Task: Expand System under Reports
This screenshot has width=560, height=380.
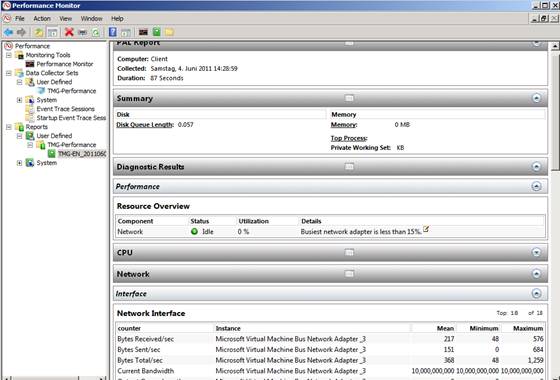Action: coord(19,163)
